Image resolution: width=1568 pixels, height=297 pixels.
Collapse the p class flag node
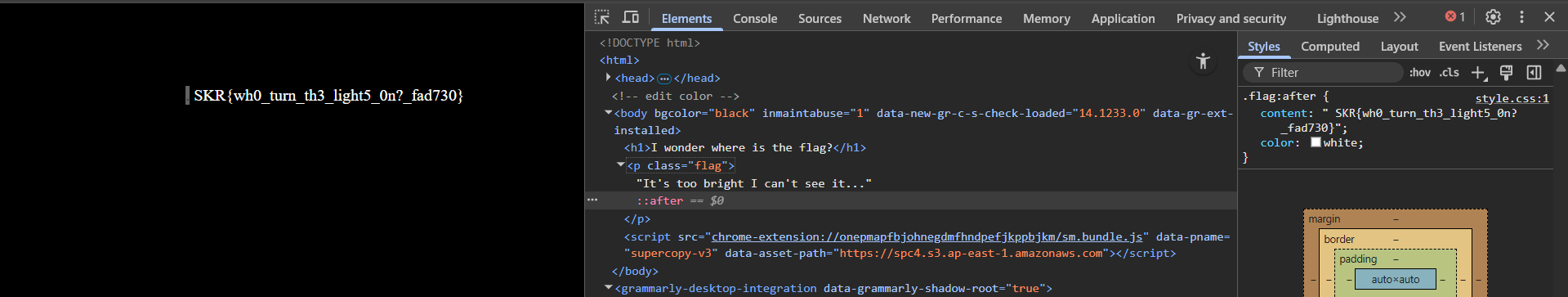[621, 165]
